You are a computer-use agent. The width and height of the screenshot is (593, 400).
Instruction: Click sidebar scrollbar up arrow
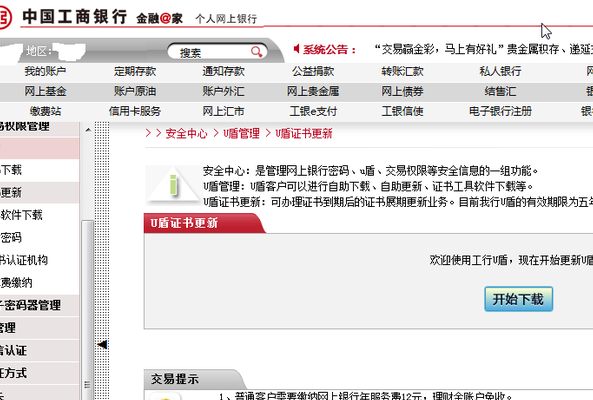click(88, 130)
